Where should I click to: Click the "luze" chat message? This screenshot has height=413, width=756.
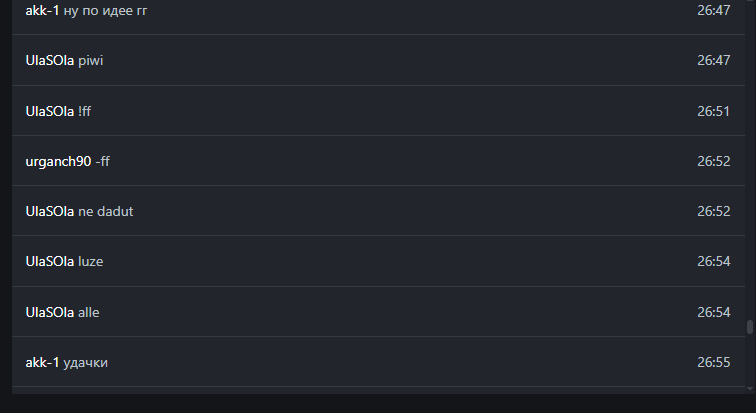tap(91, 261)
